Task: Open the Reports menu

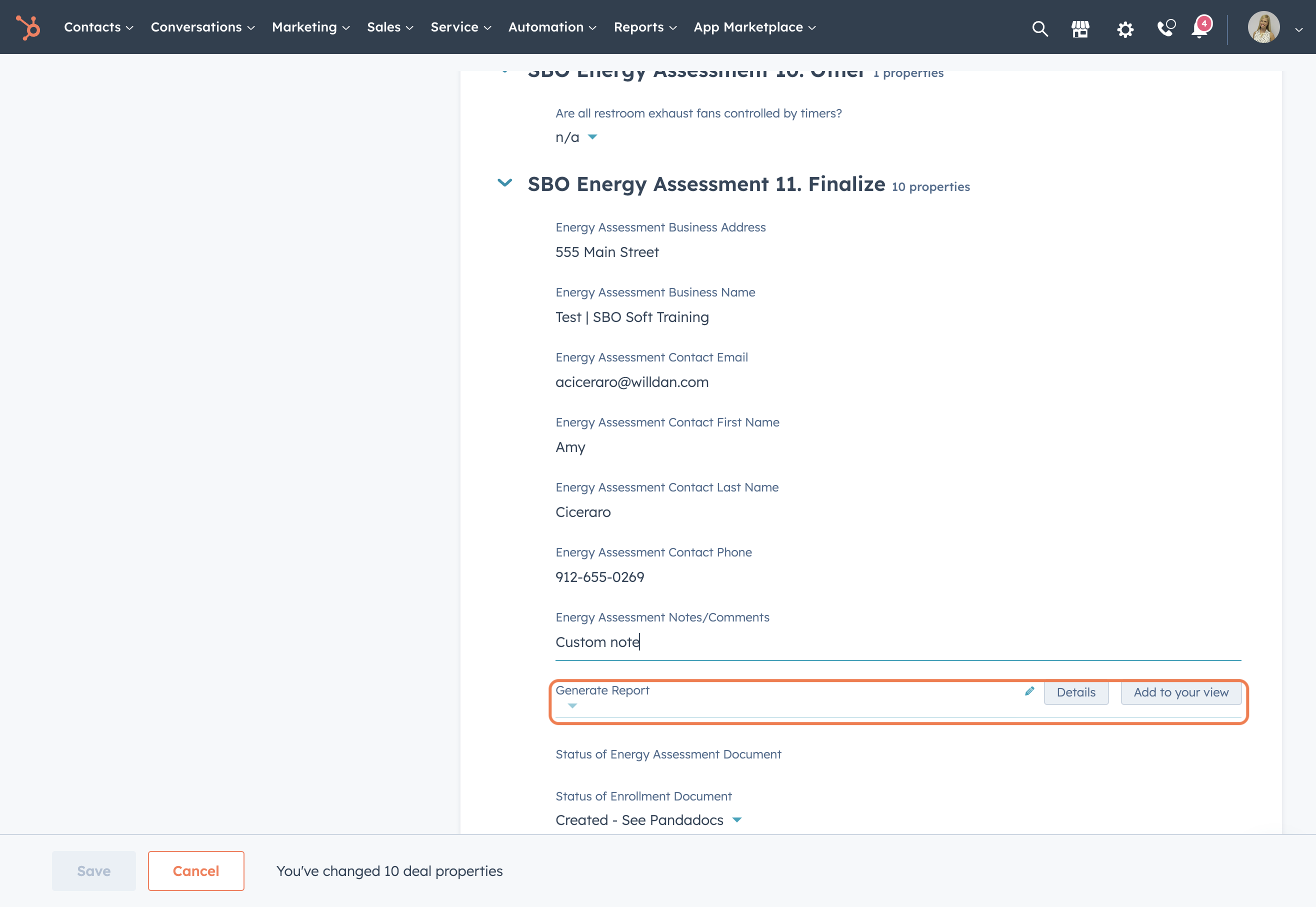Action: tap(645, 27)
